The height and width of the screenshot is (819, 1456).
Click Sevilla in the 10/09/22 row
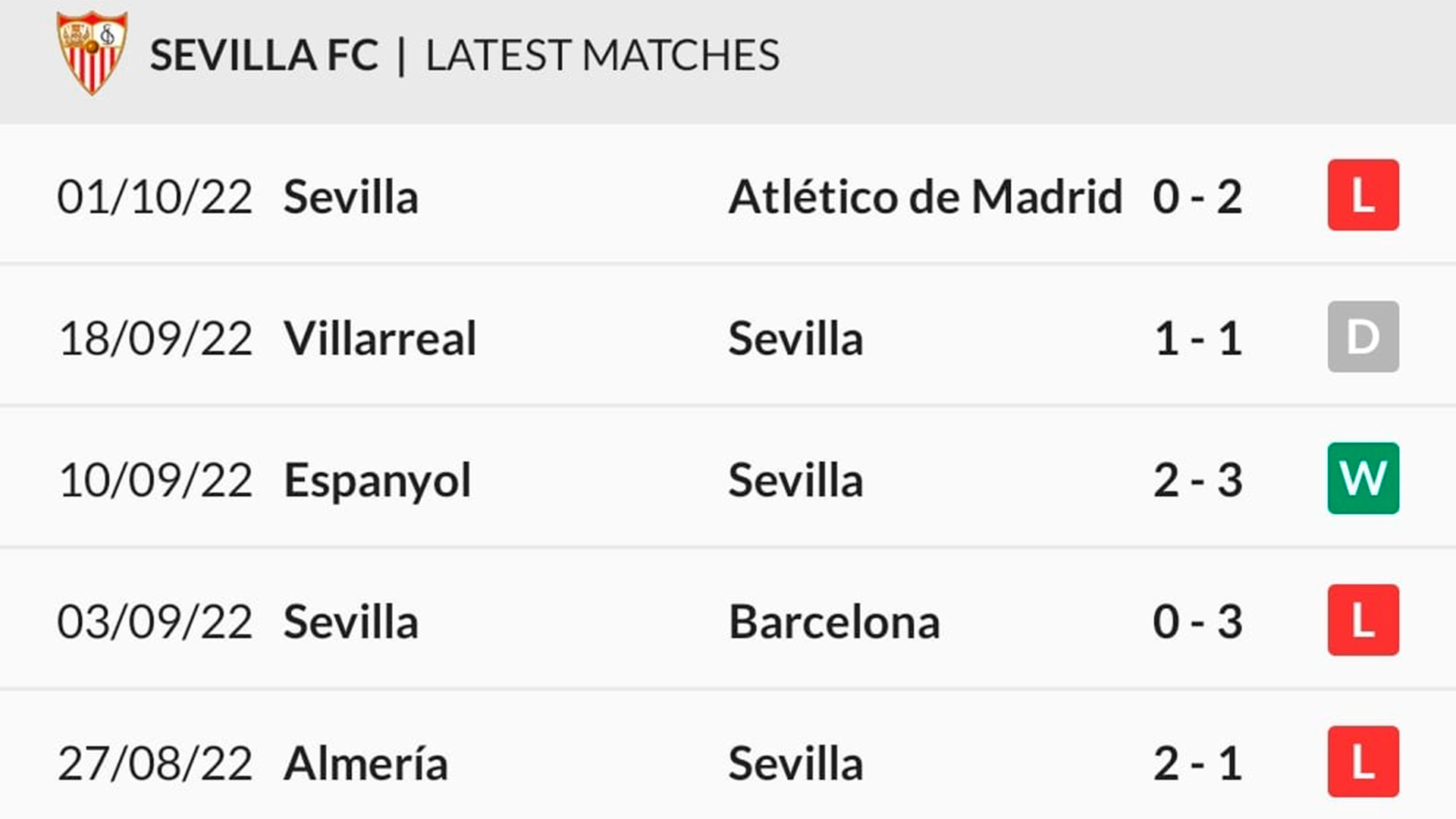click(x=795, y=481)
